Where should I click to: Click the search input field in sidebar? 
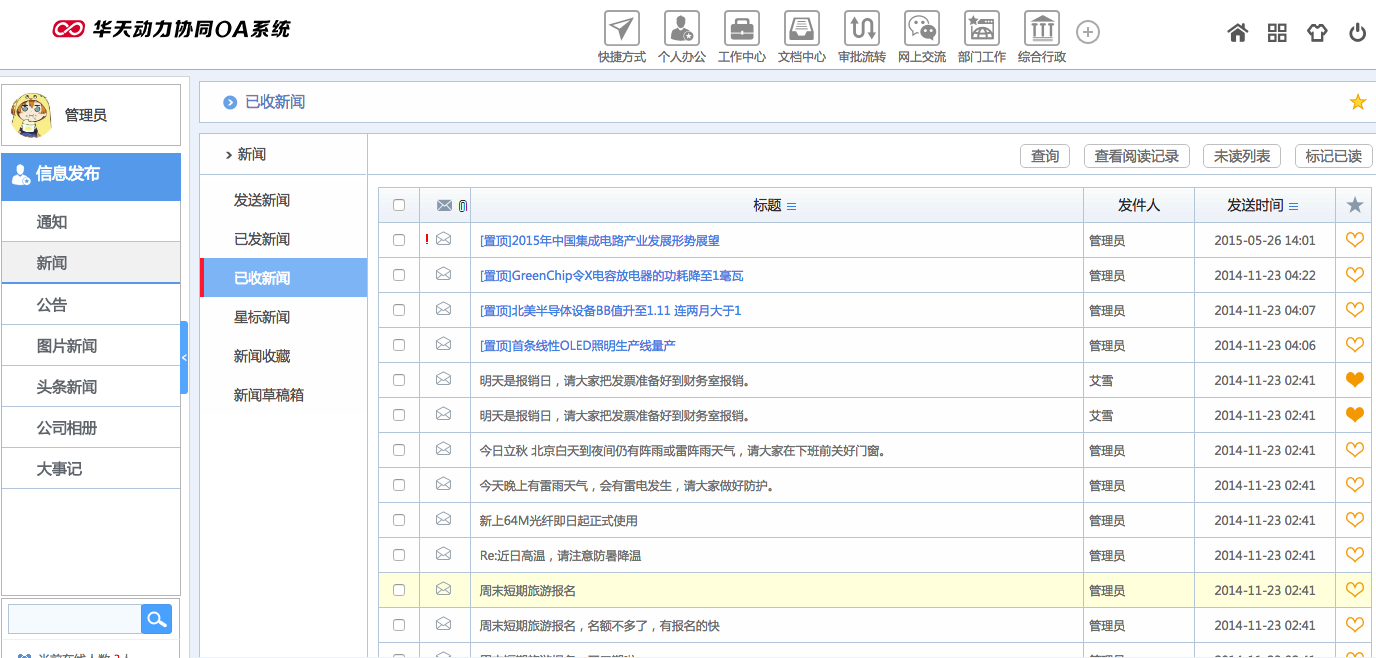click(x=75, y=620)
